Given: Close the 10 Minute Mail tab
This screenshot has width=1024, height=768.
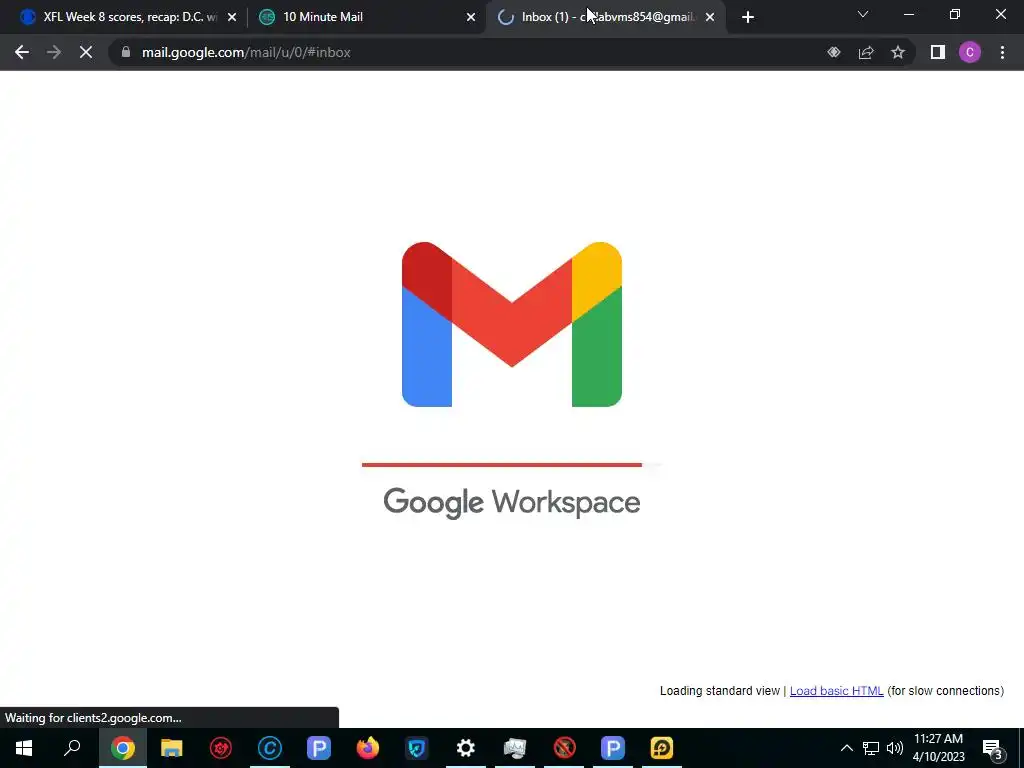Looking at the screenshot, I should (x=471, y=17).
